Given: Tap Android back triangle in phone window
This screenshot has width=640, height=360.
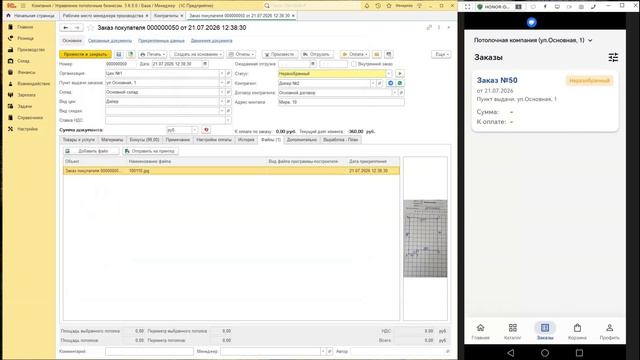Looking at the screenshot, I should [511, 352].
